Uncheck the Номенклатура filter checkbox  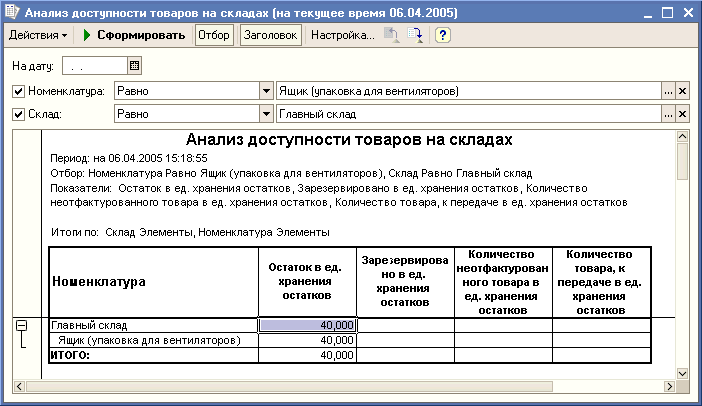point(18,91)
